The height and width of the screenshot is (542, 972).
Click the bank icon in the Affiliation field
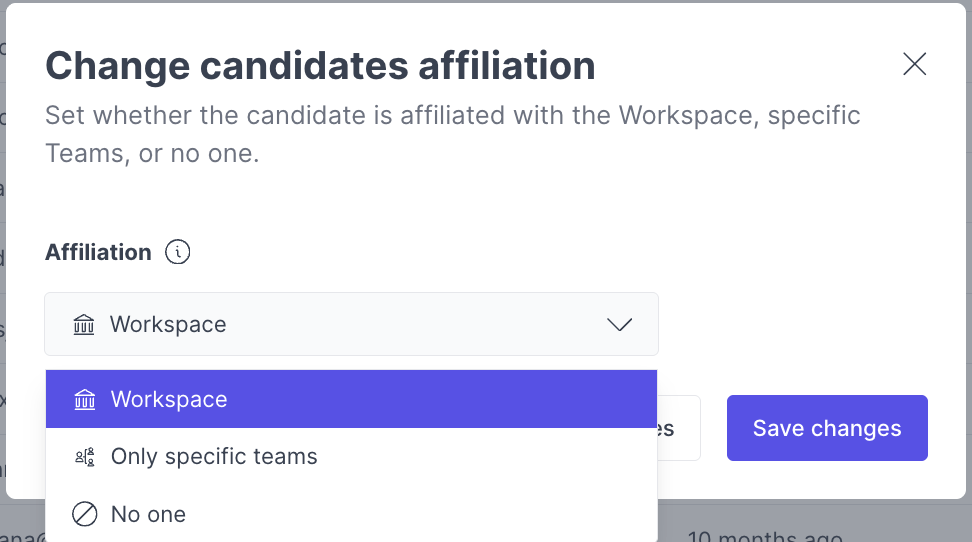tap(84, 324)
